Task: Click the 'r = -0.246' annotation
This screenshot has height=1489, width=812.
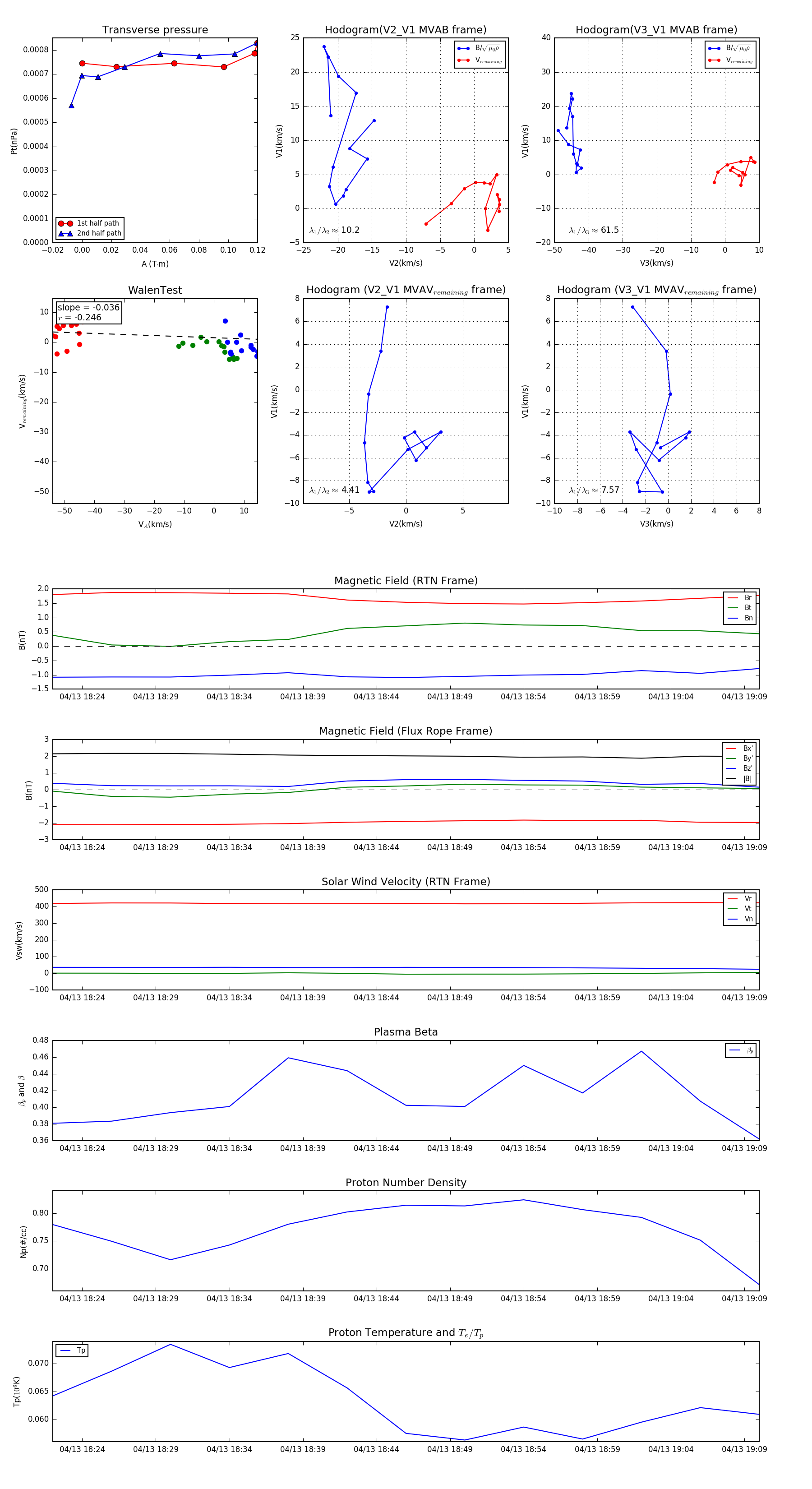Action: (80, 317)
